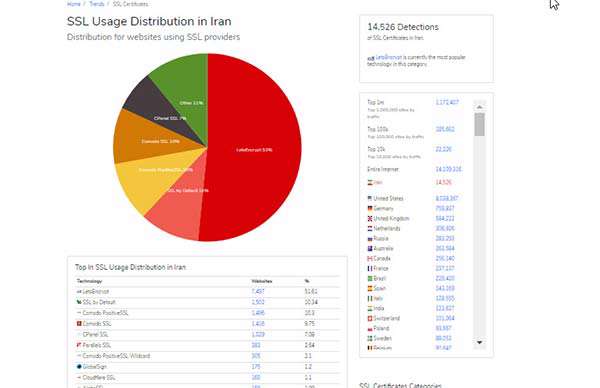Open the Home breadcrumb link
The image size is (600, 388).
click(x=73, y=4)
